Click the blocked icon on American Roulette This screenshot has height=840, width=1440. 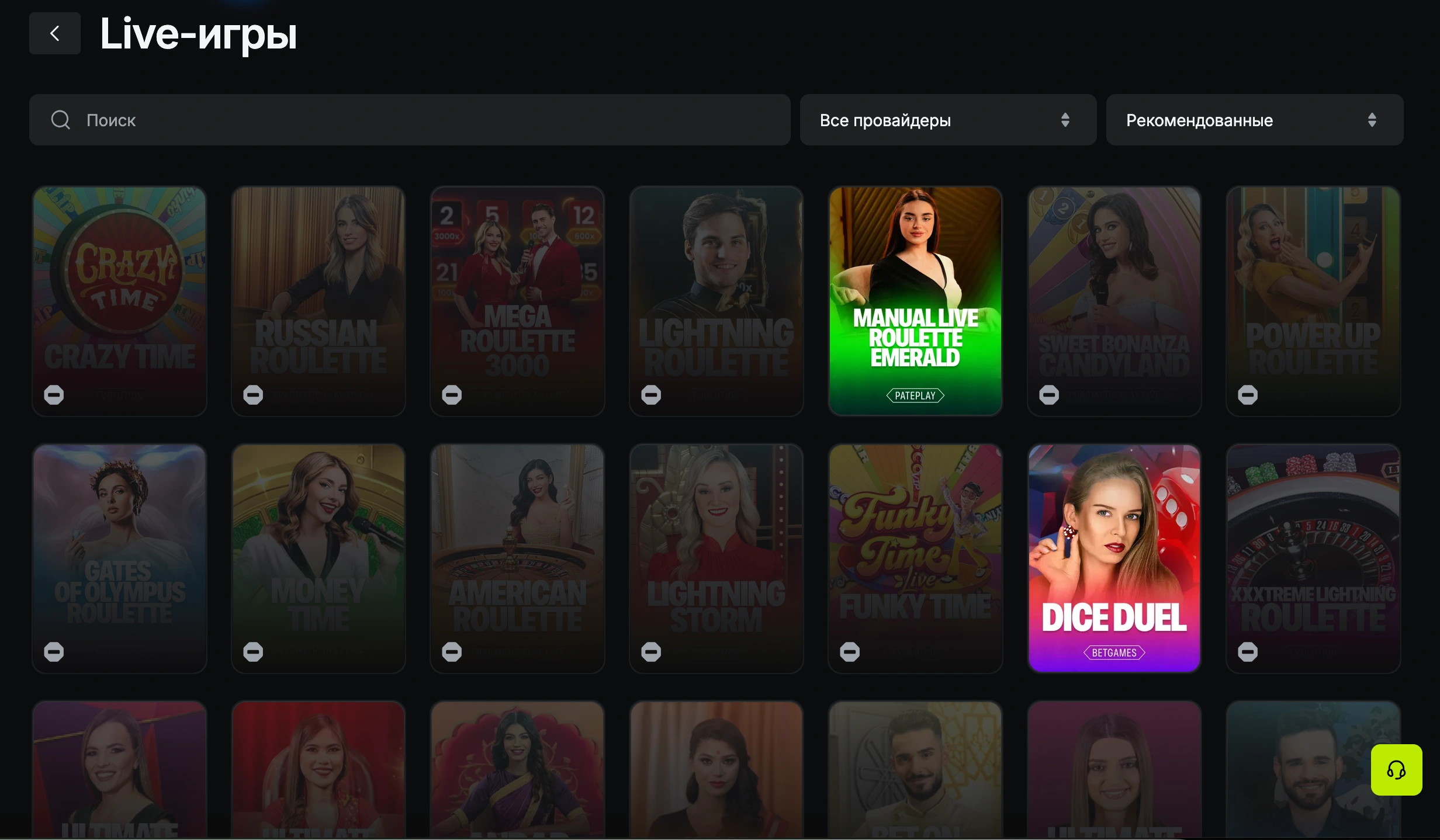click(452, 652)
